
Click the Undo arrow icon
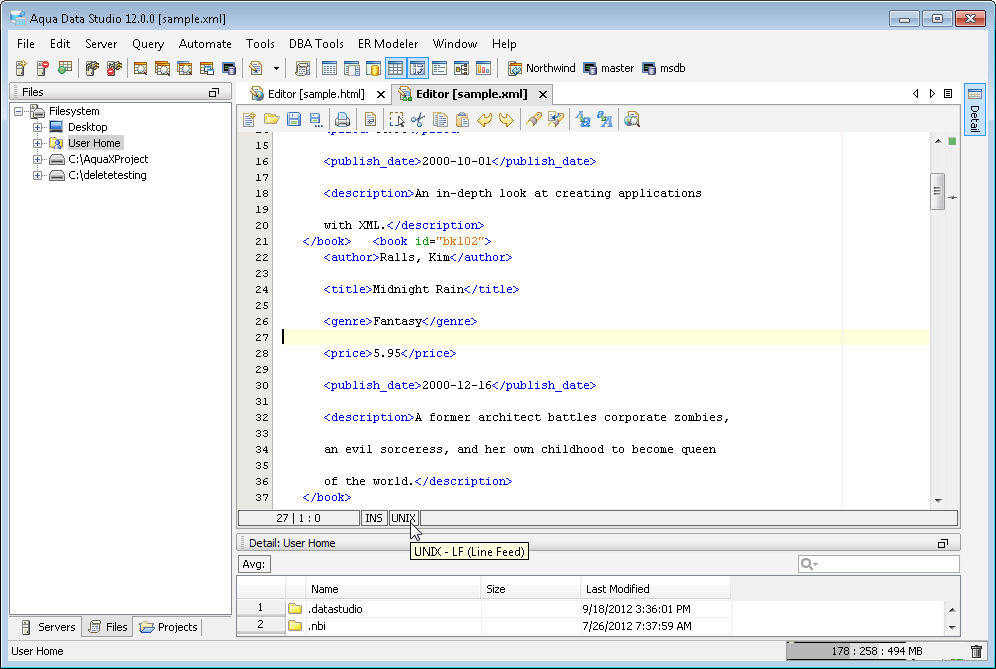click(x=485, y=120)
